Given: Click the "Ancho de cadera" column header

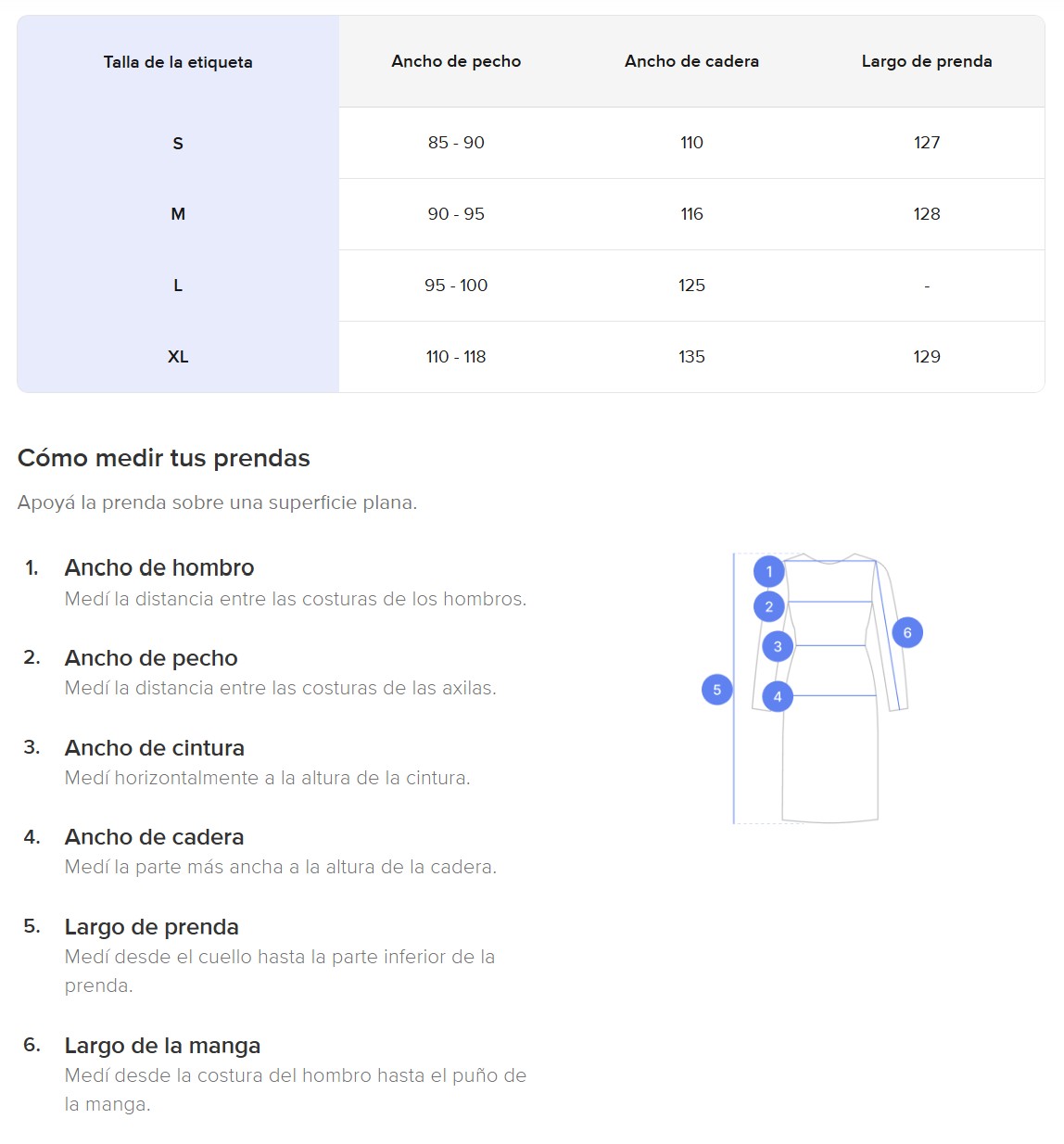Looking at the screenshot, I should pos(691,61).
